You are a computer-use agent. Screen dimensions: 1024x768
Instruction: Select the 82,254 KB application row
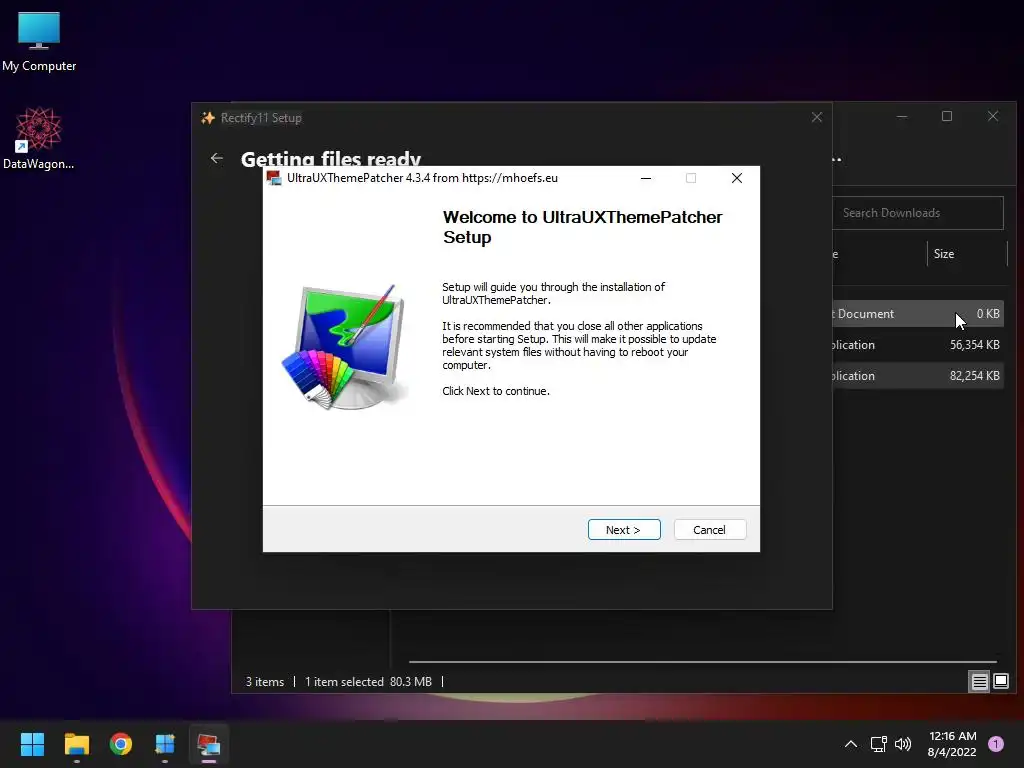pos(918,376)
